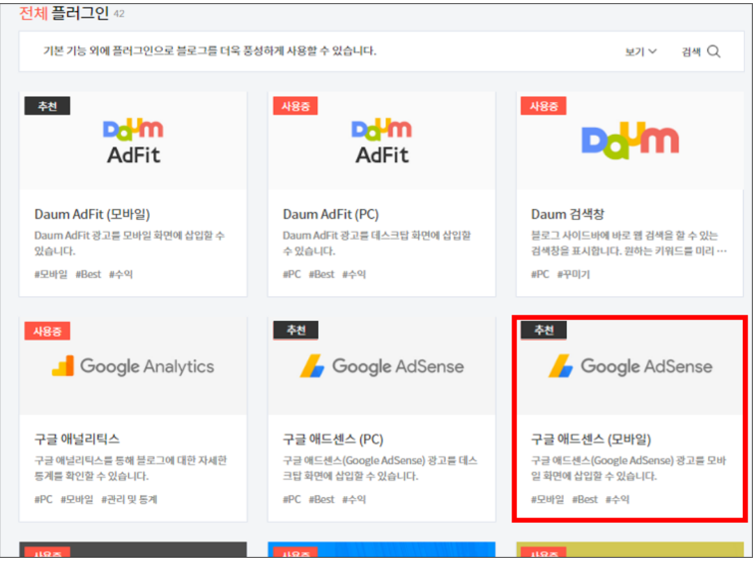Click 추천 badge on 구글 애드센스 (PC)
756x562 pixels.
296,330
